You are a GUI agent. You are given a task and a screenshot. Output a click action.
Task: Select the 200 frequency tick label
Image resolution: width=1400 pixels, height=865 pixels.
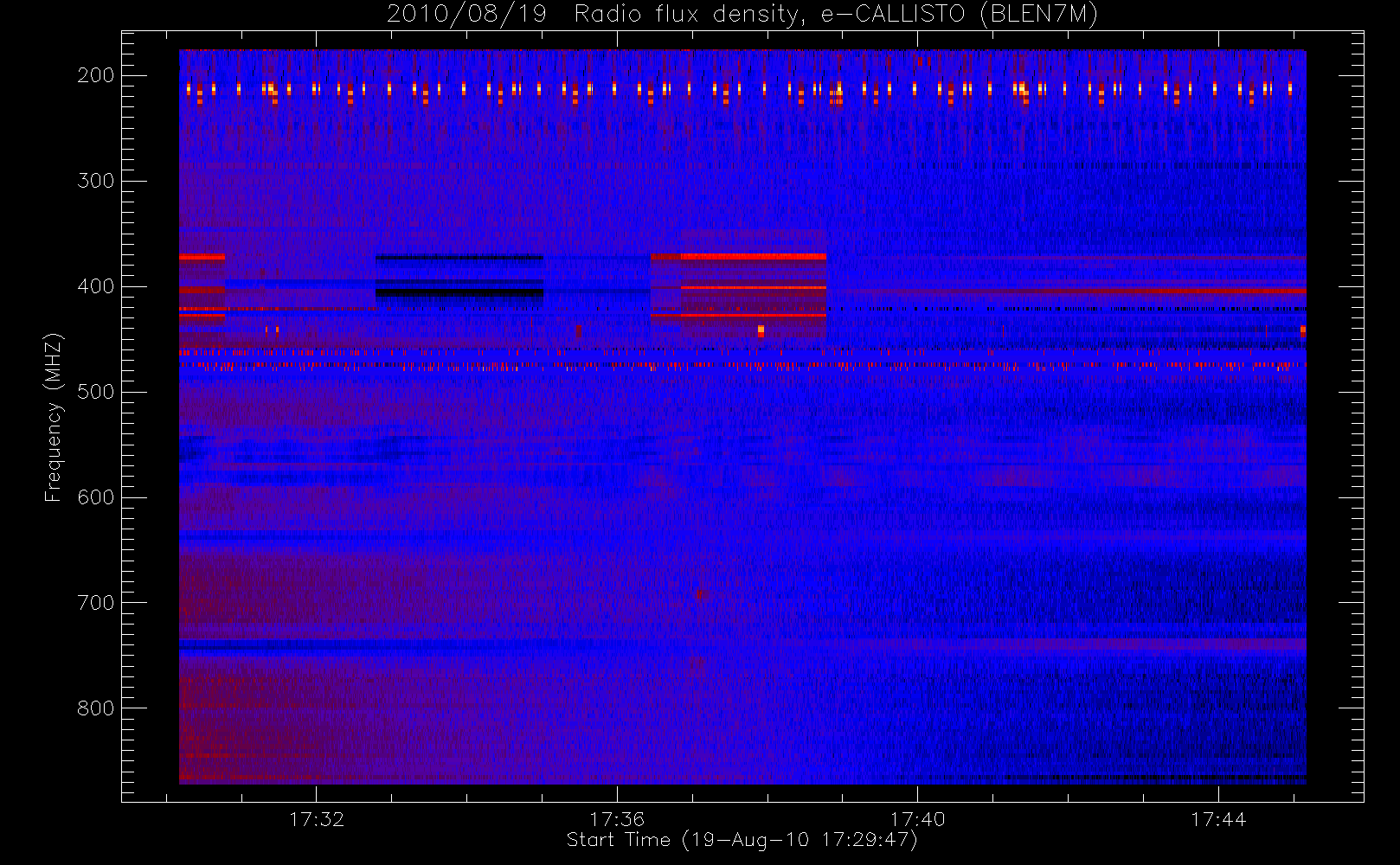coord(96,75)
